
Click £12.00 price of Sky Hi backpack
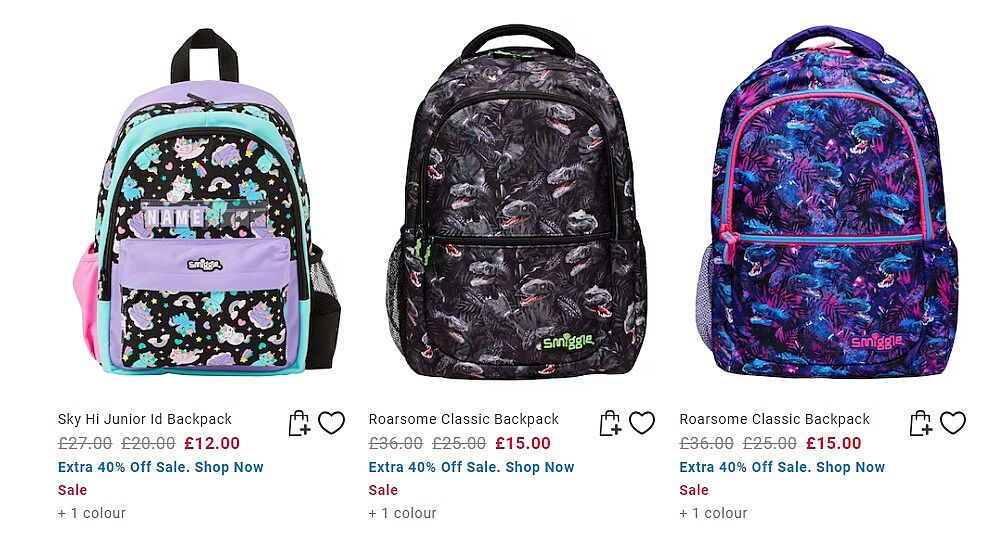click(212, 443)
